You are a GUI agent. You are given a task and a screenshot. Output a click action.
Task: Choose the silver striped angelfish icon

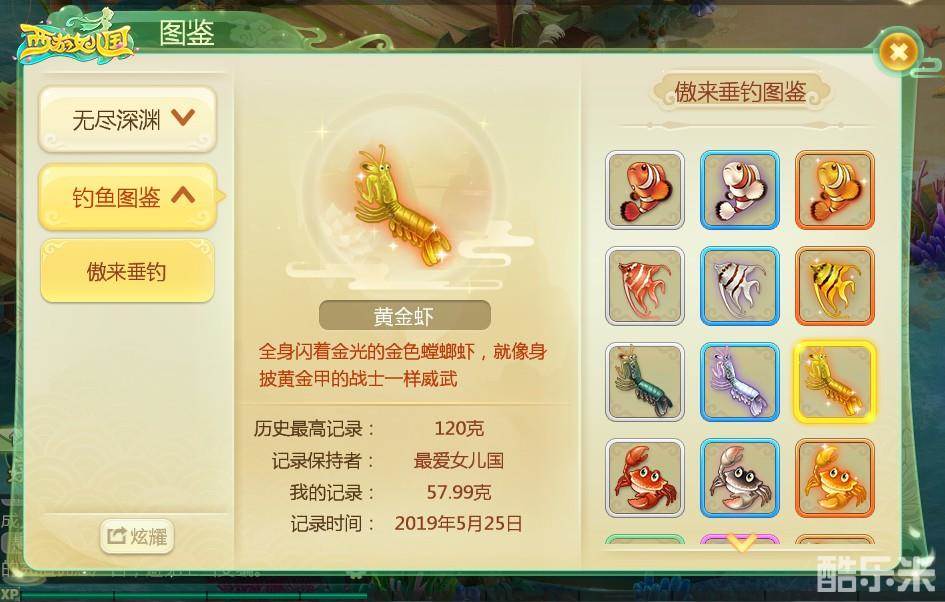point(739,286)
